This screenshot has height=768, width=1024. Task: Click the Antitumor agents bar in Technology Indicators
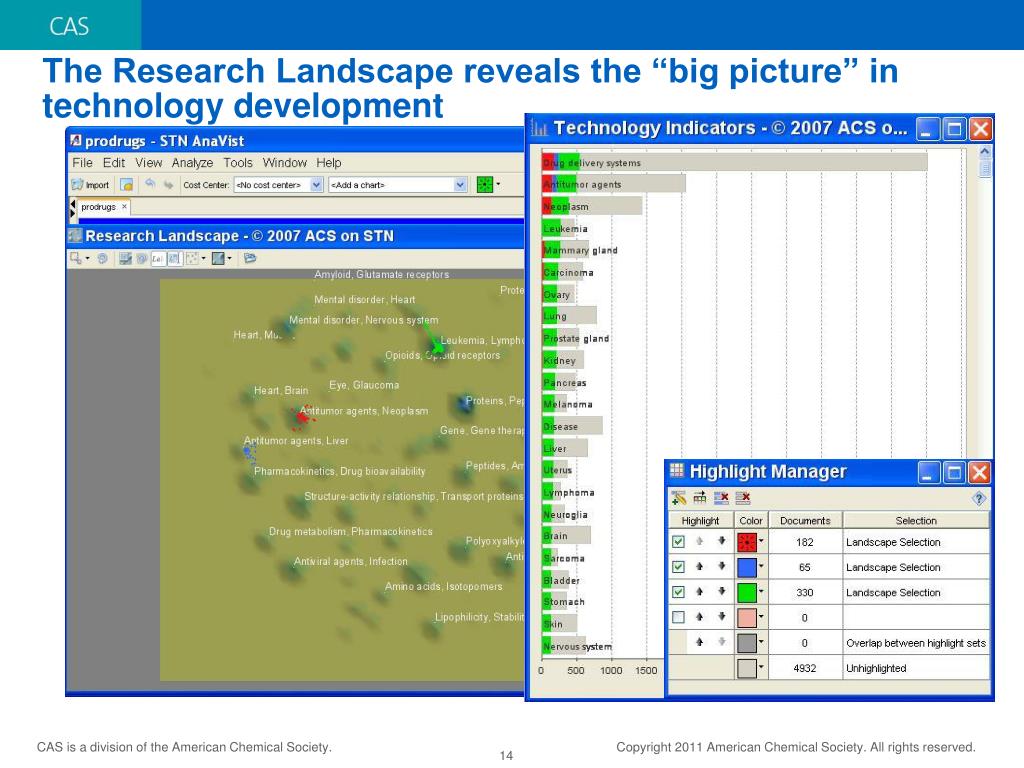[614, 184]
